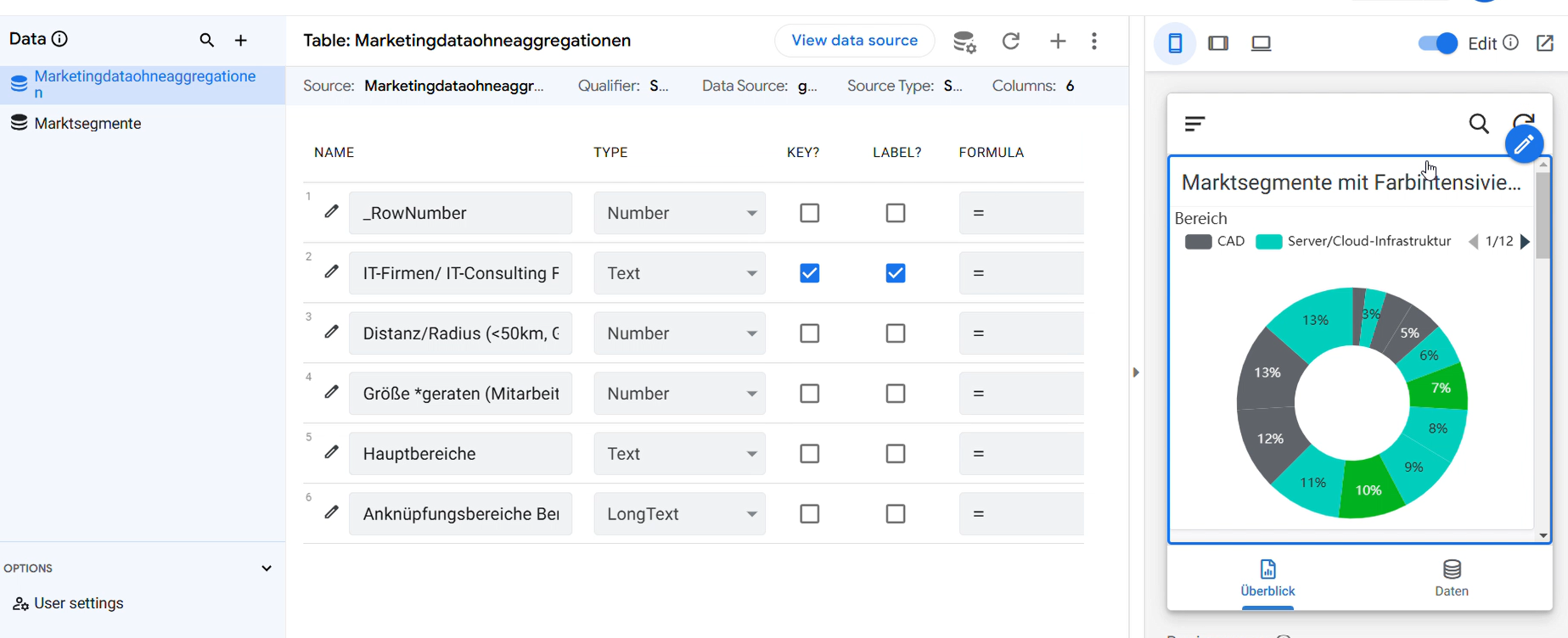Check the LABEL checkbox for the Hauptbereiche column
The height and width of the screenshot is (638, 1568).
click(896, 454)
